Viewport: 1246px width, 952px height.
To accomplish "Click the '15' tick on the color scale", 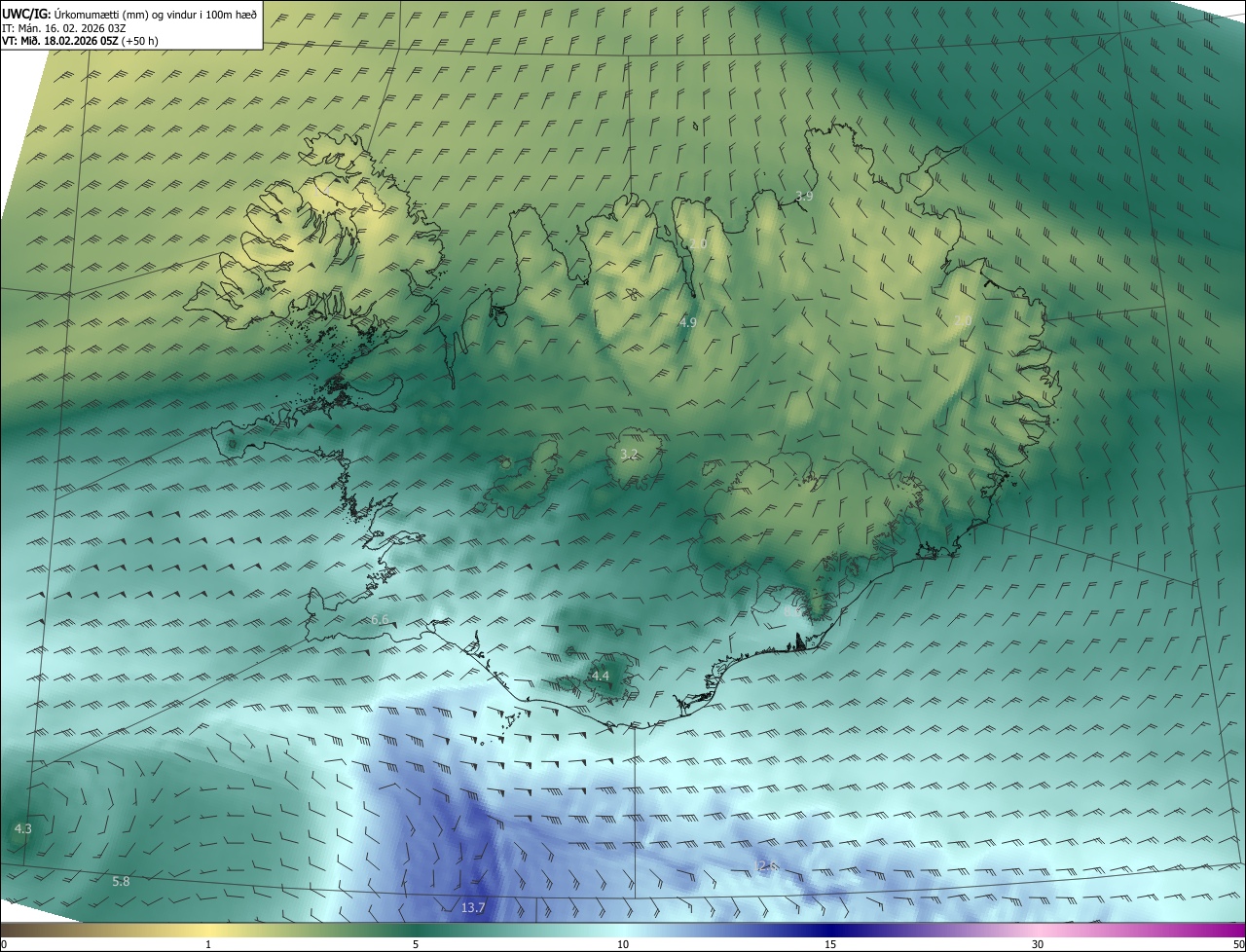I will [x=830, y=944].
